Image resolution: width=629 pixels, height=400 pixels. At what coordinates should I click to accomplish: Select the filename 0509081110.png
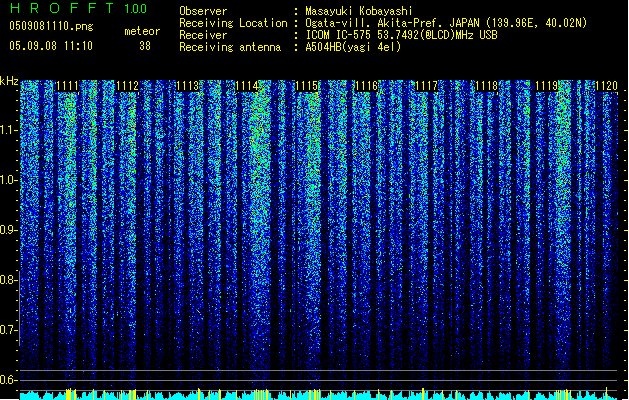click(51, 26)
